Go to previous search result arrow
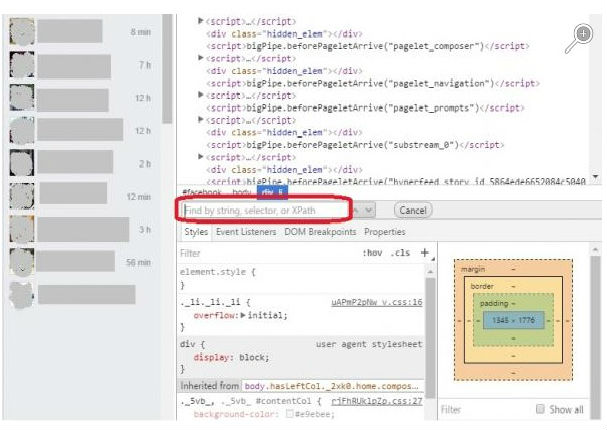The width and height of the screenshot is (607, 430). point(356,210)
